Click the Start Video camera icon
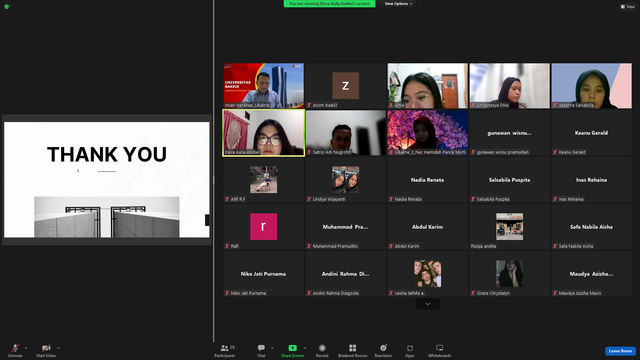The width and height of the screenshot is (640, 360). (x=46, y=348)
